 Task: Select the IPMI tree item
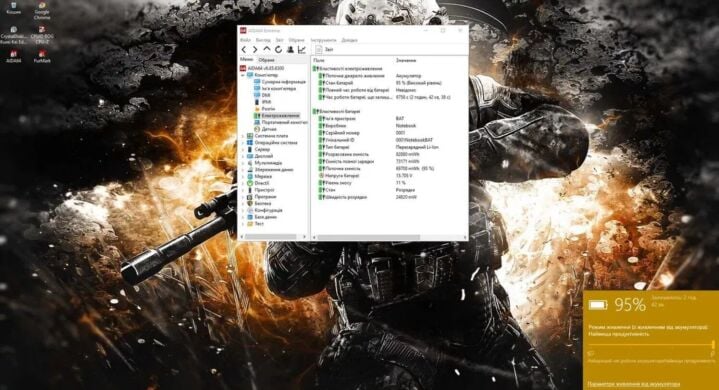[x=262, y=102]
